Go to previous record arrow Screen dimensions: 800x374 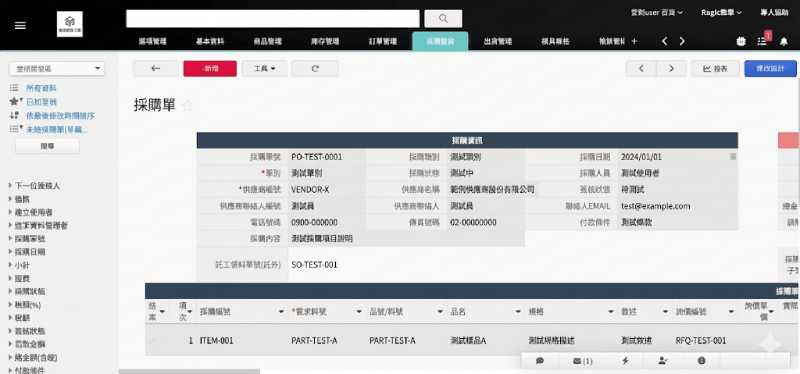coord(641,68)
